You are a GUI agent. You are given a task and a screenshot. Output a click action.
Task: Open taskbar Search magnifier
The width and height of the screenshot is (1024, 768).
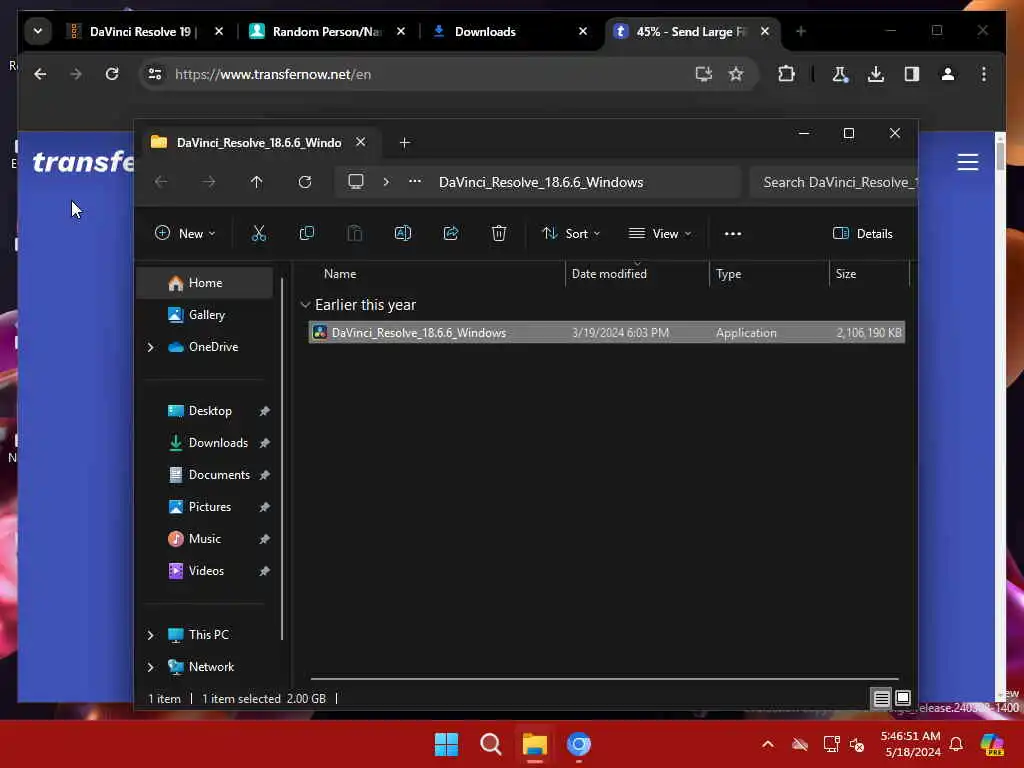point(490,744)
